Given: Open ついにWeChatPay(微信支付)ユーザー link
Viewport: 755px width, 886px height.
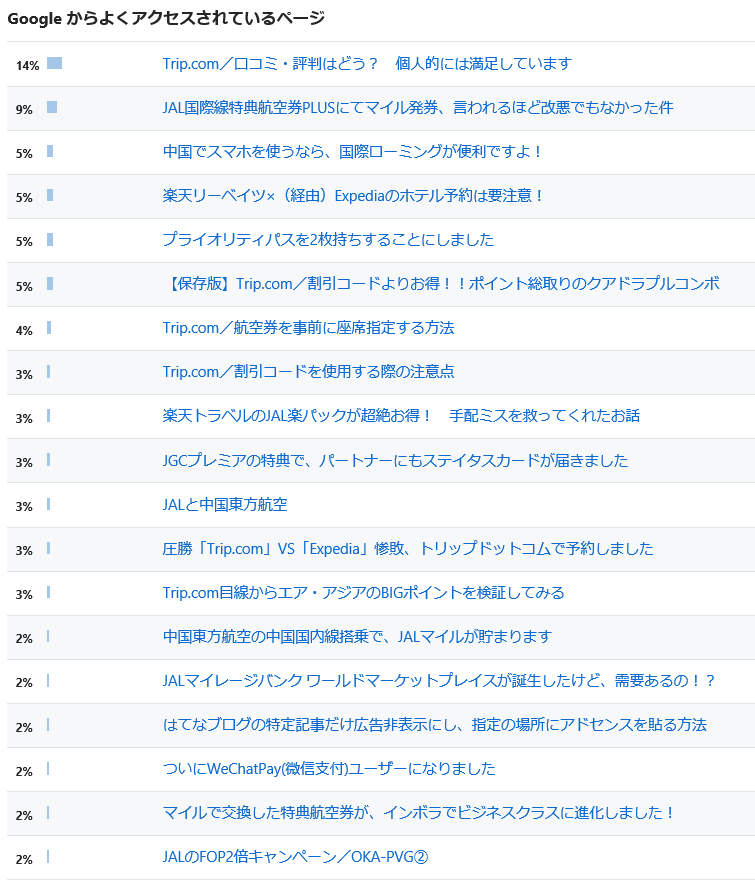Looking at the screenshot, I should tap(329, 769).
